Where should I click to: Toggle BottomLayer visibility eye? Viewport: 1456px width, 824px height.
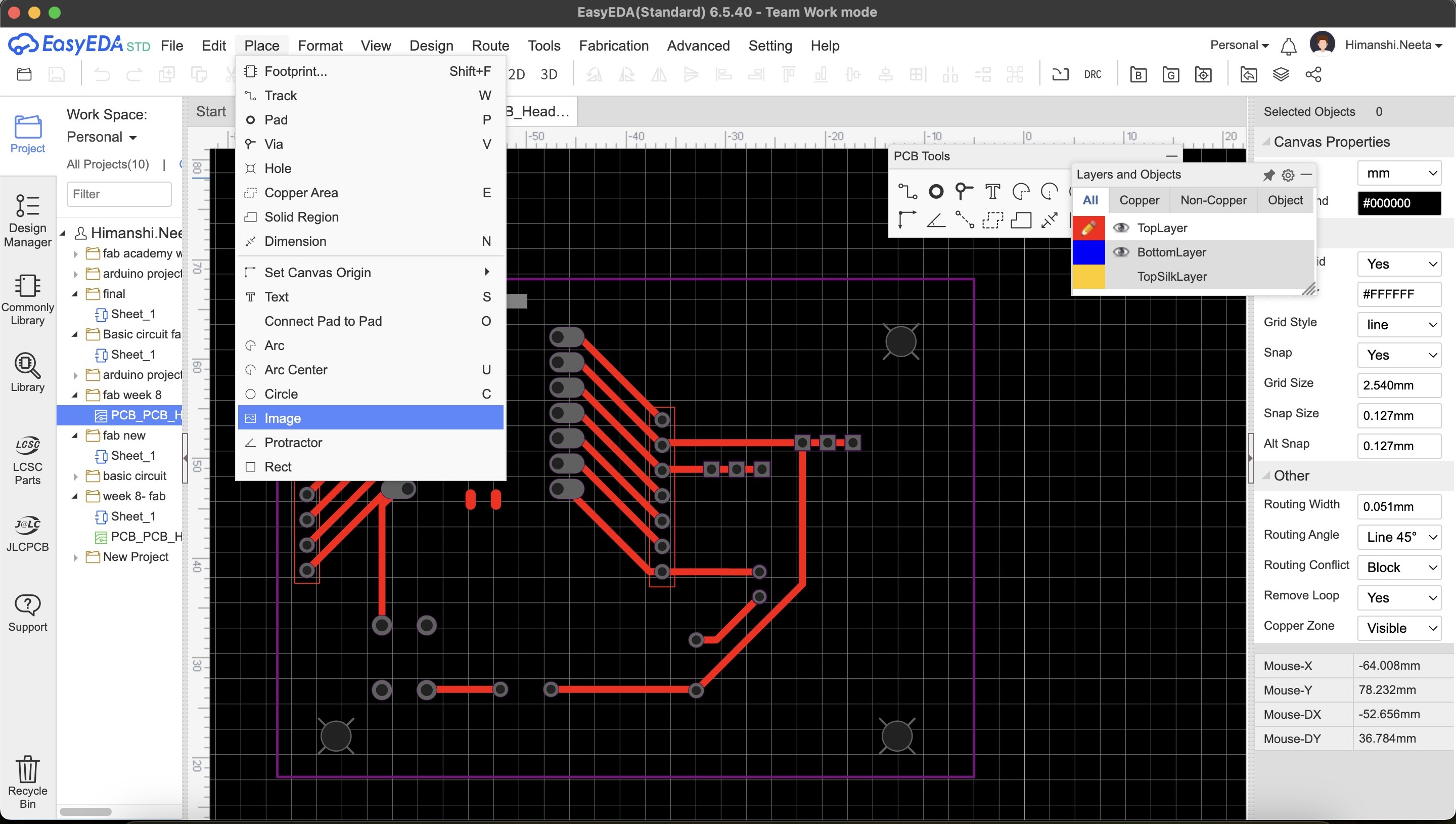pos(1121,252)
